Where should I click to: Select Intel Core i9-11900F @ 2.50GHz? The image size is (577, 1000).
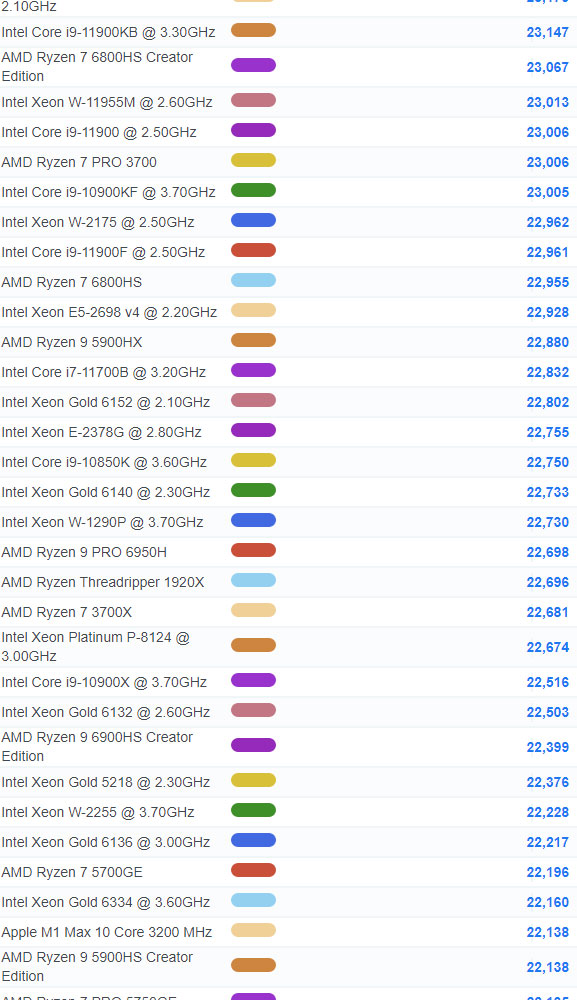(103, 252)
